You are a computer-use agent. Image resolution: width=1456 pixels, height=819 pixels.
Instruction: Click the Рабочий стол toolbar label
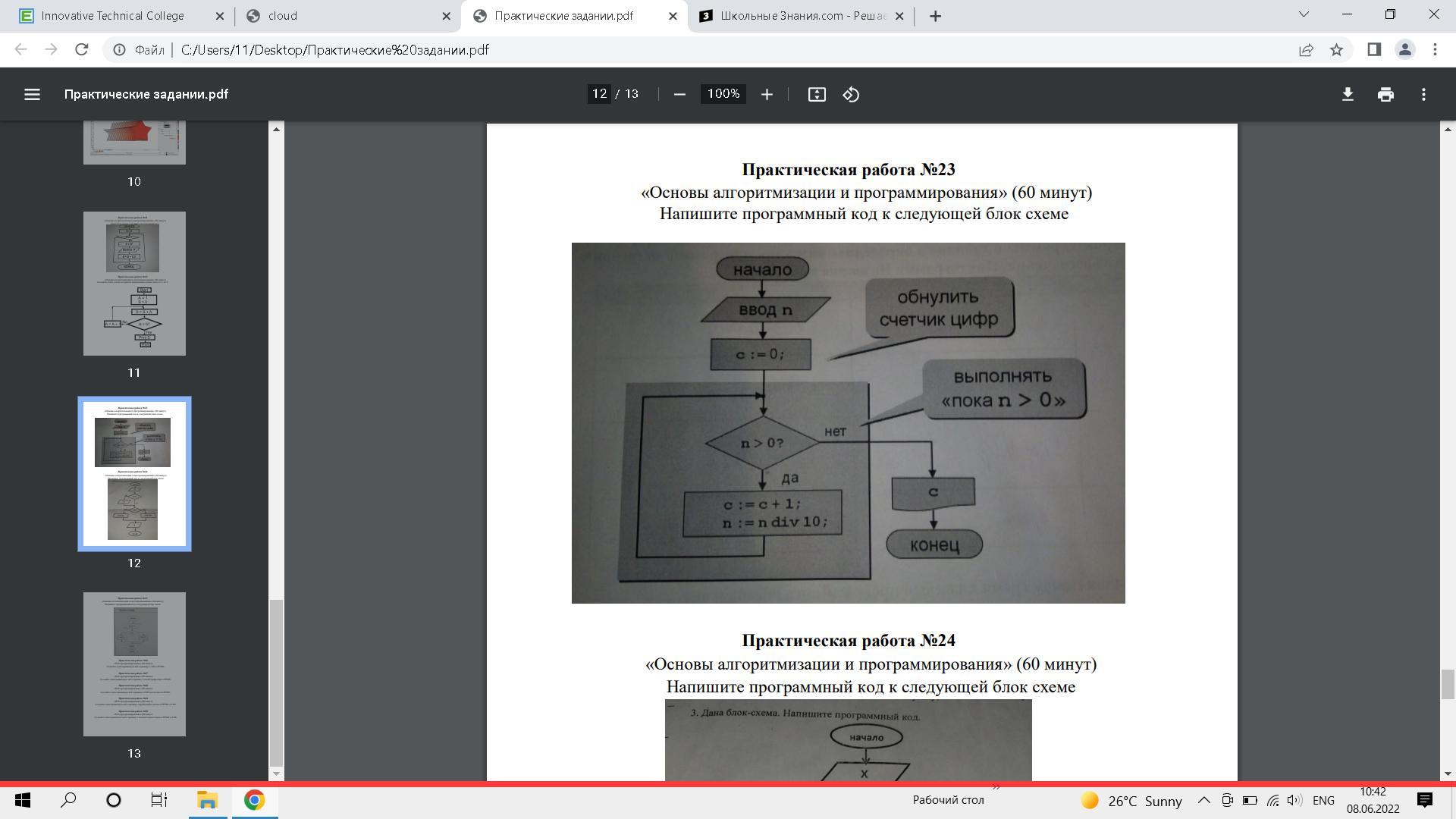948,800
